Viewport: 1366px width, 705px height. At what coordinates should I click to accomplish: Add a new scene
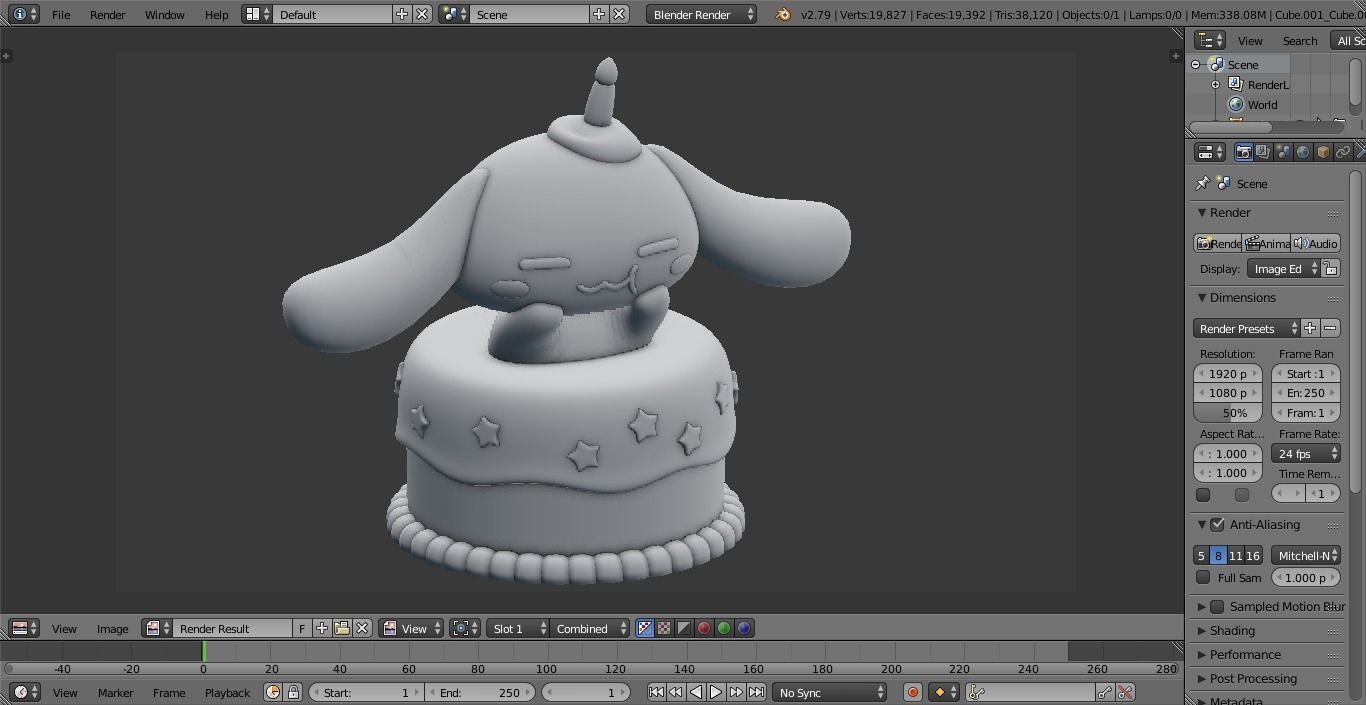(598, 14)
